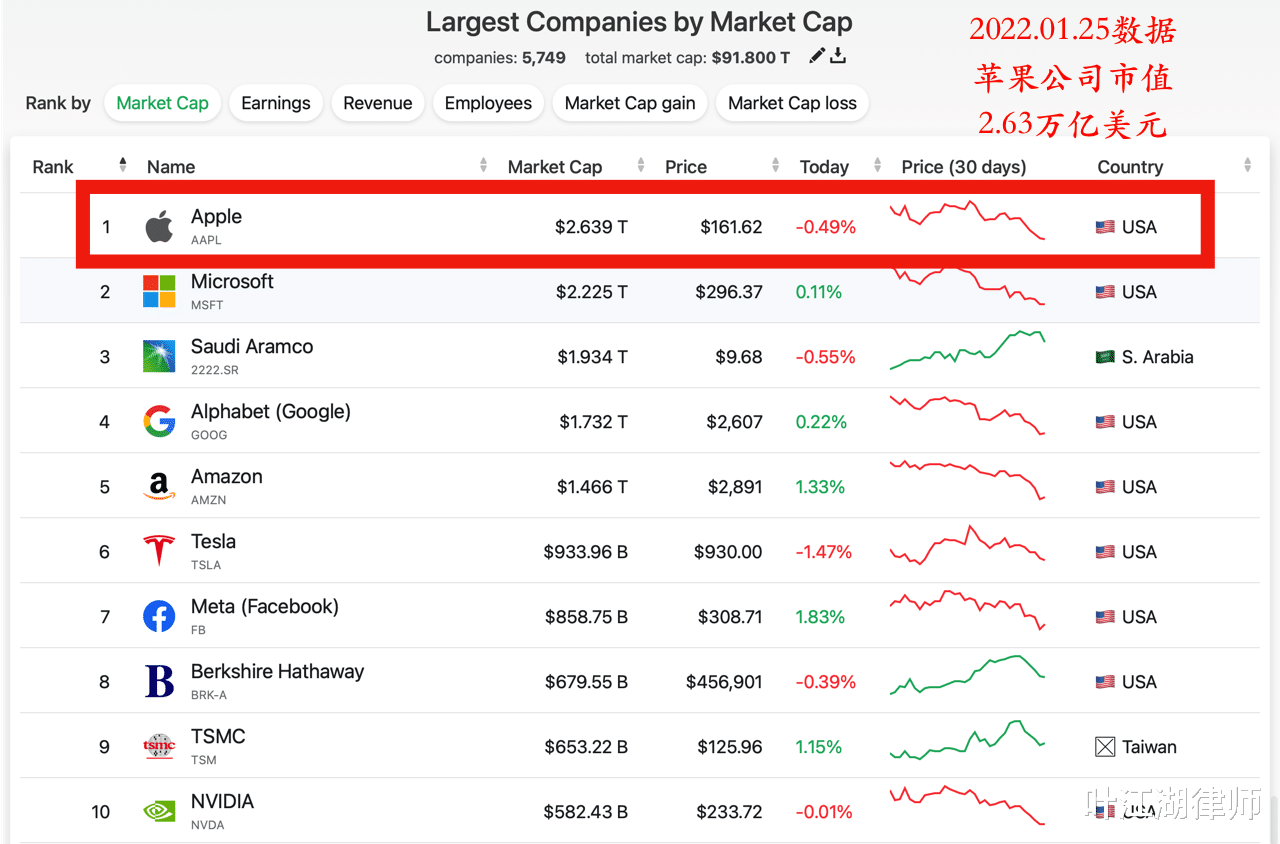Sort table by Market Cap column header
Viewport: 1280px width, 844px height.
click(555, 167)
